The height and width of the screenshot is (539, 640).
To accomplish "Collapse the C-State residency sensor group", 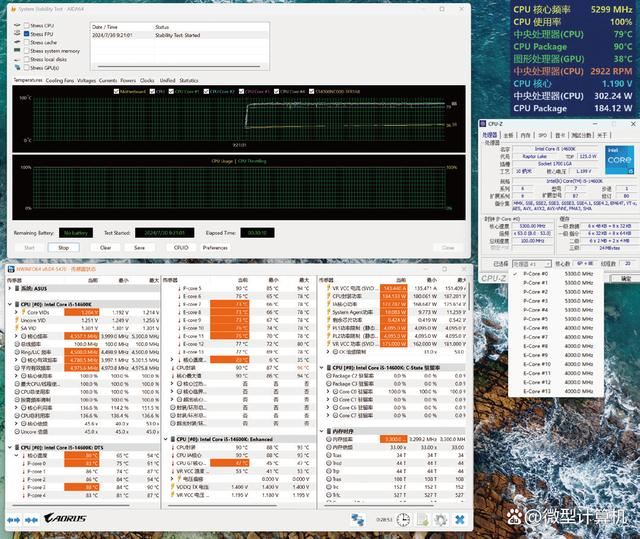I will point(323,367).
